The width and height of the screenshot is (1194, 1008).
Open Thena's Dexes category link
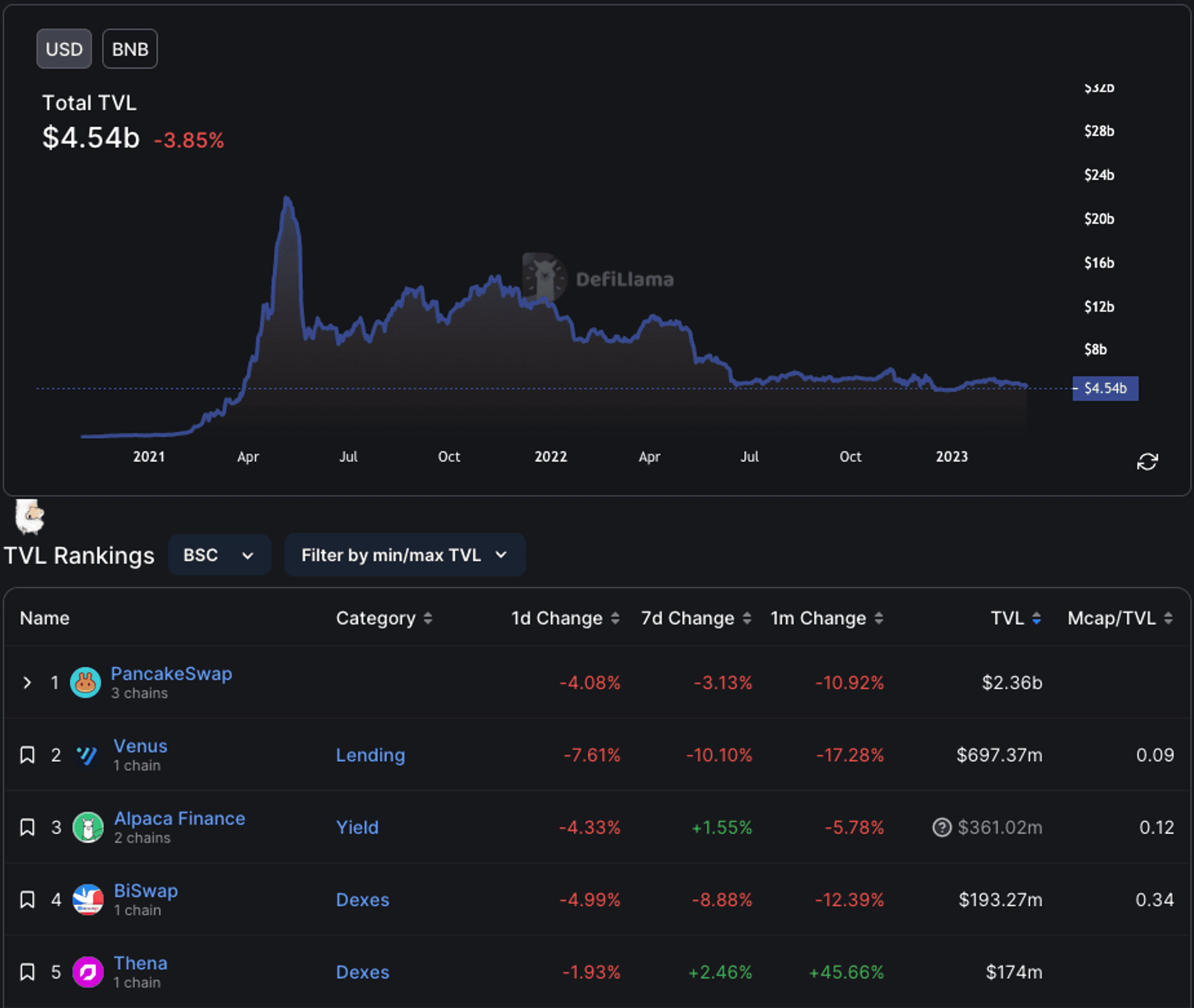click(362, 972)
